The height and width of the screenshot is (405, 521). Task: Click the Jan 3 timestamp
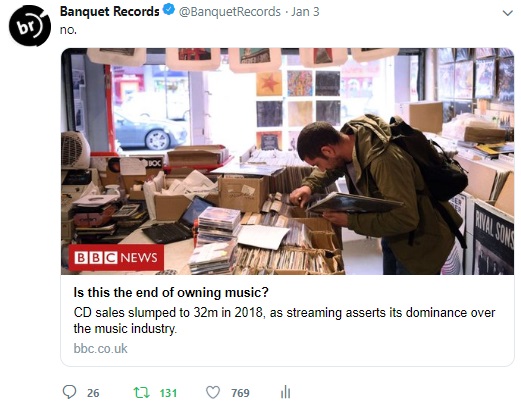(305, 12)
